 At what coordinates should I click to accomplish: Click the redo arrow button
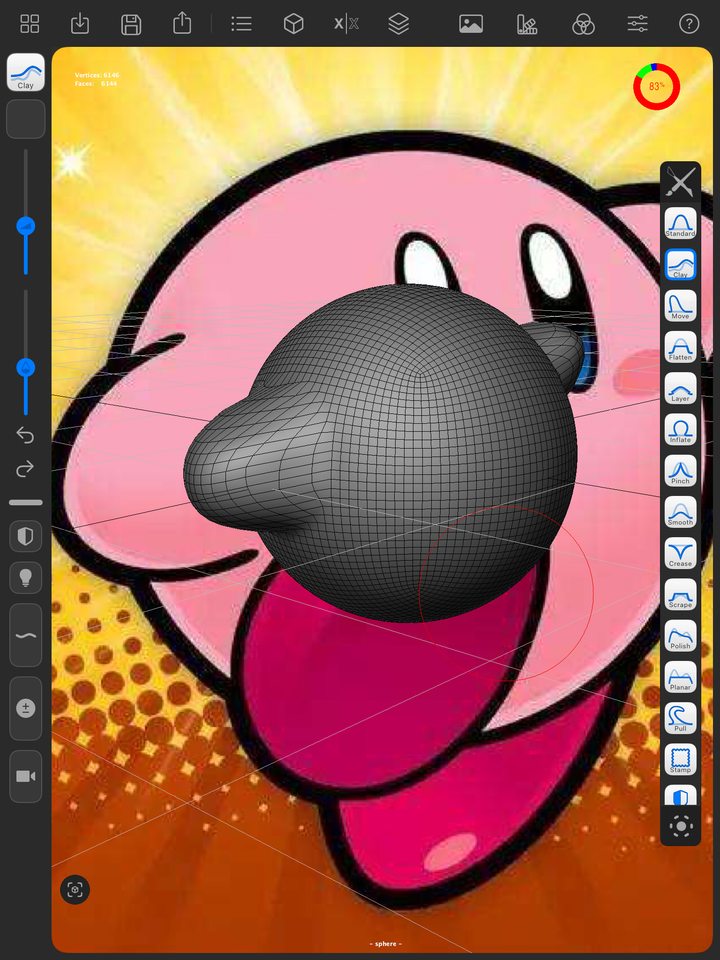25,469
